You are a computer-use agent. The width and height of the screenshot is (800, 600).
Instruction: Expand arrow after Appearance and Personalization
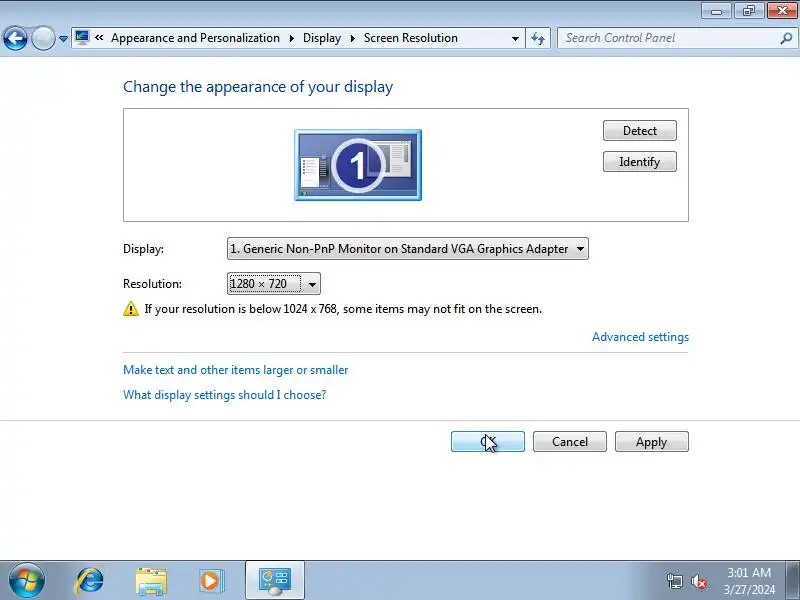292,38
